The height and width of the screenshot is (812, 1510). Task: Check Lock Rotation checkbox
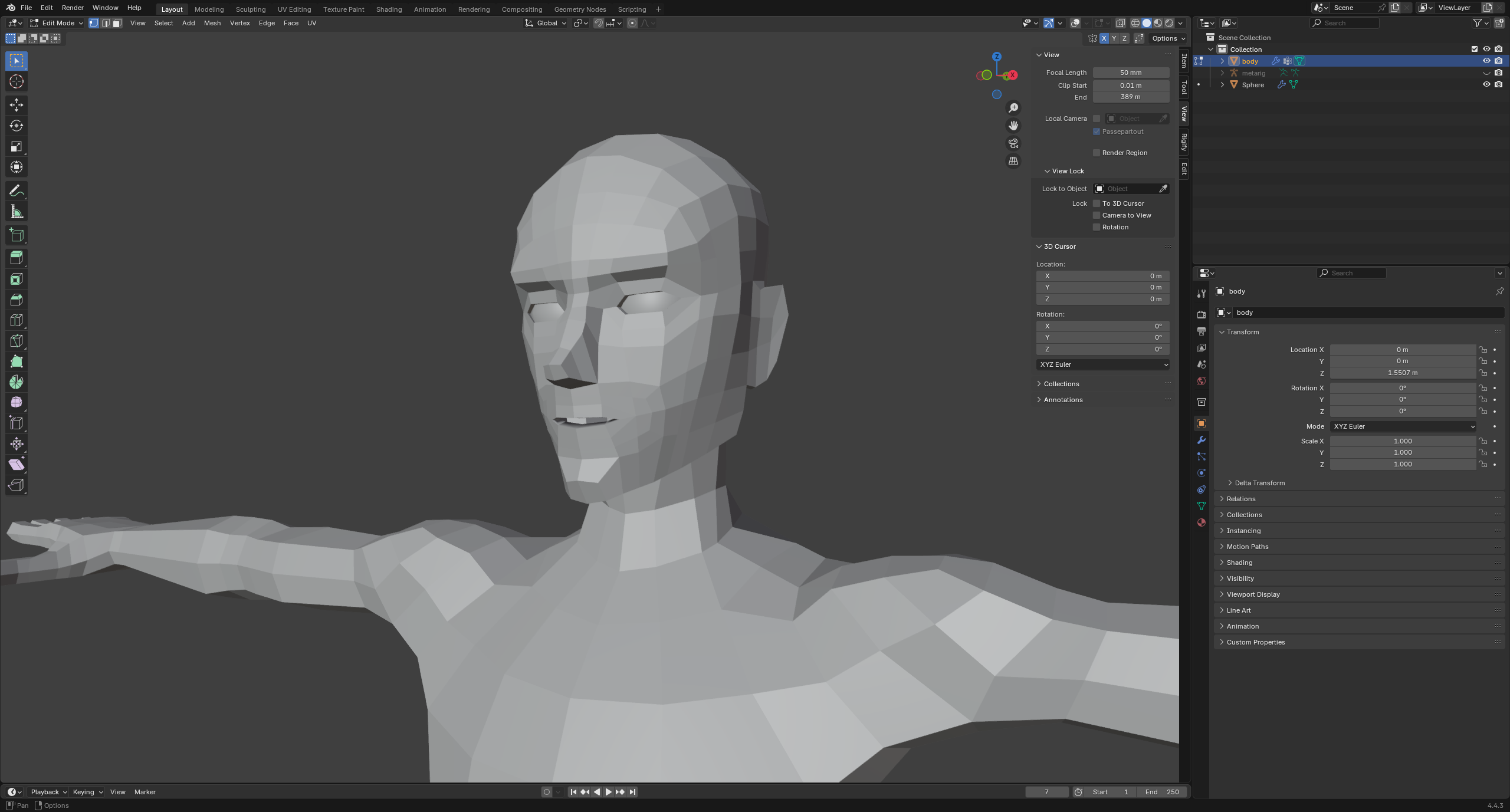click(x=1097, y=227)
